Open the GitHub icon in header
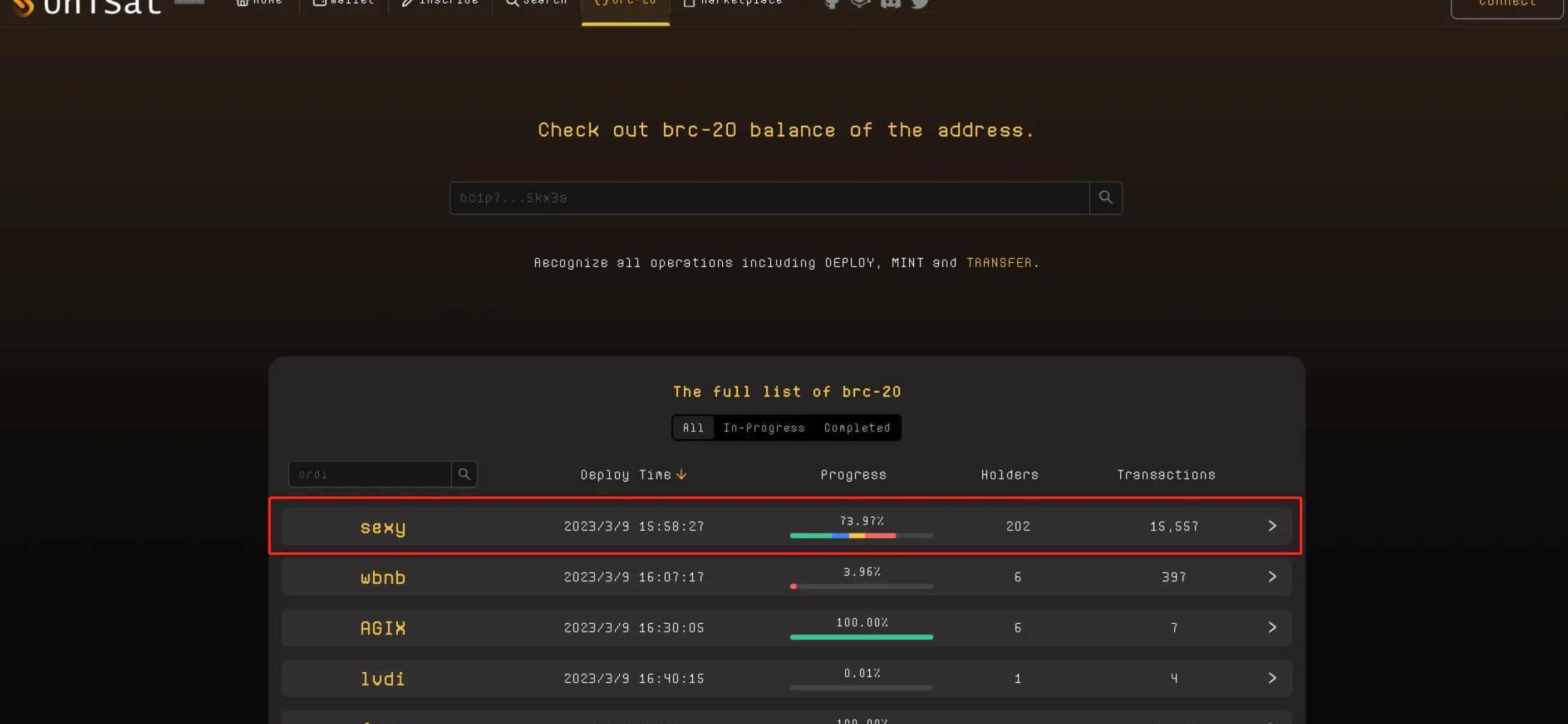The height and width of the screenshot is (724, 1568). point(831,4)
